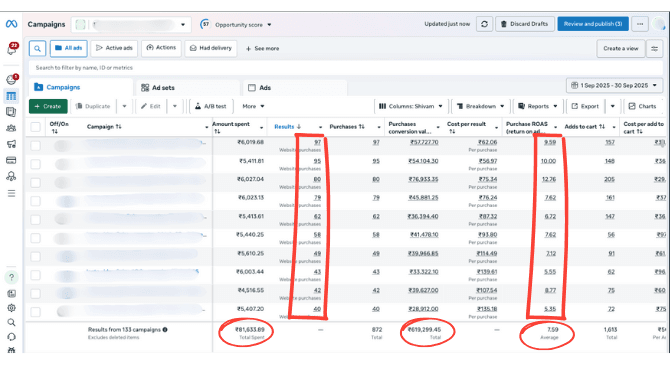Tick checkbox for ₹5,413.61 row

pos(35,220)
